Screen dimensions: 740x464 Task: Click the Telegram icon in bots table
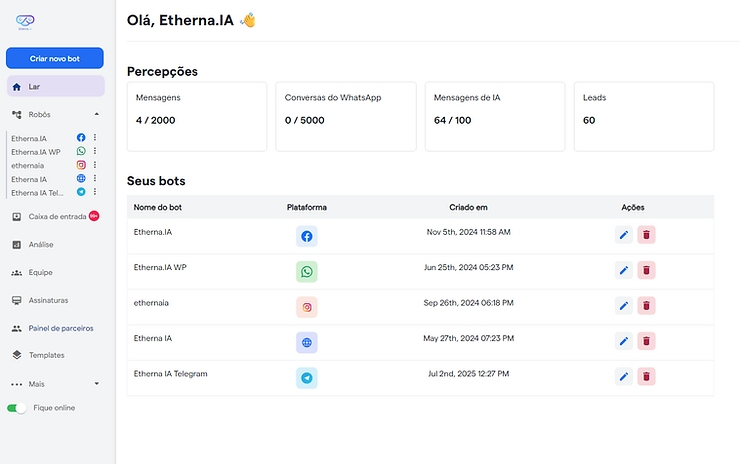(307, 378)
